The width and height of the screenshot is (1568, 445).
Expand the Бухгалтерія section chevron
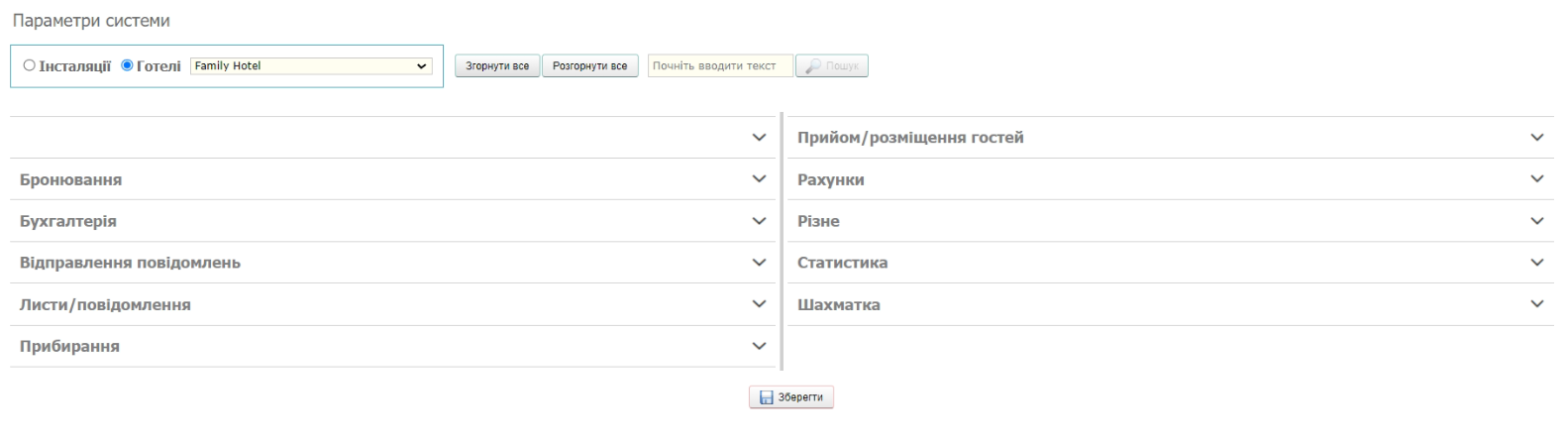[759, 221]
